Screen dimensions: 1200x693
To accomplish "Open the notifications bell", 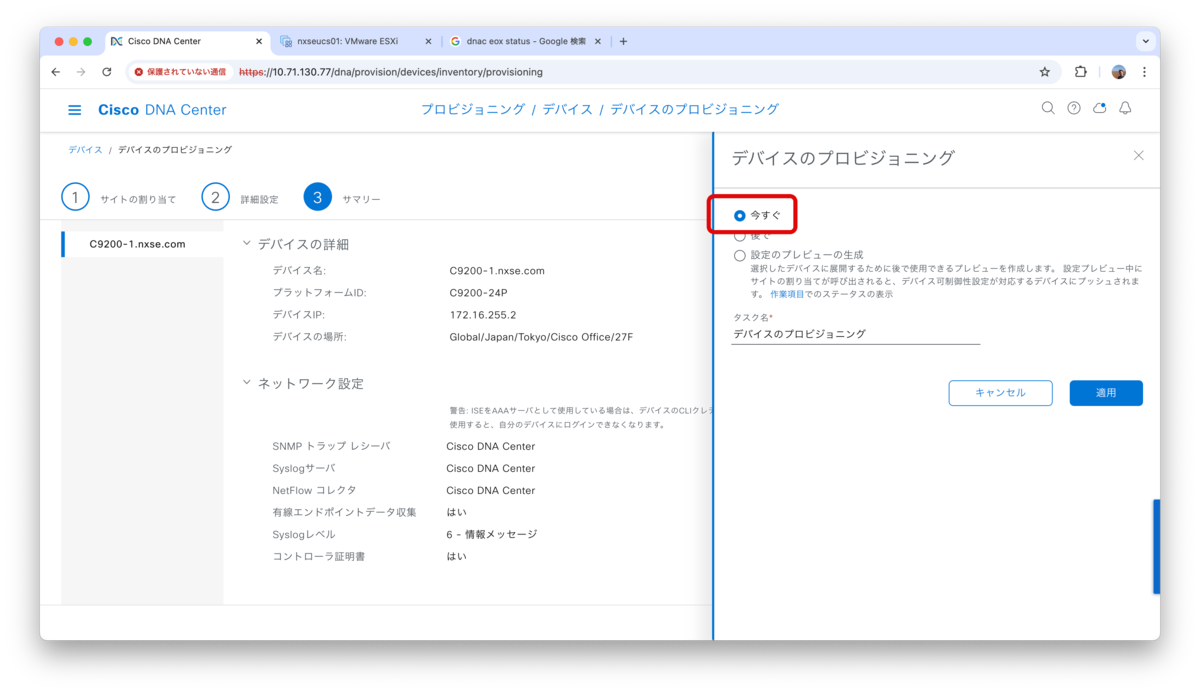I will 1125,108.
